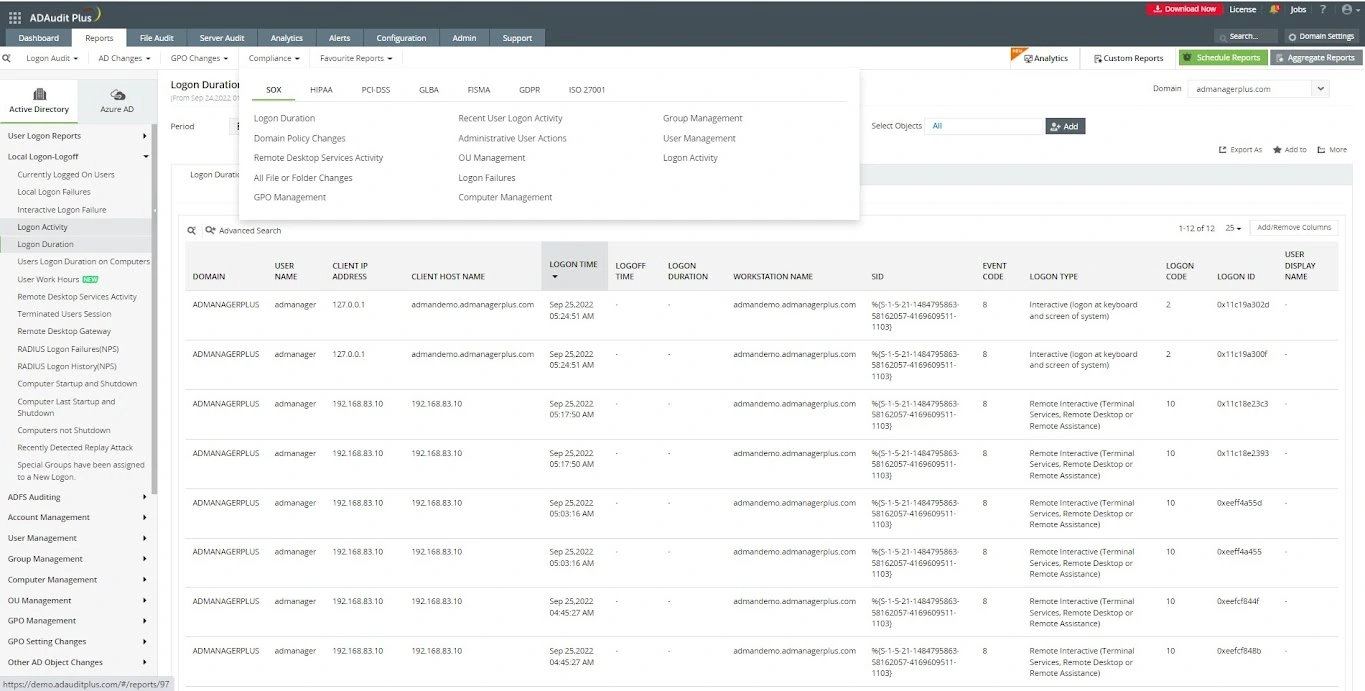Open Advanced Search in the table
Image resolution: width=1365 pixels, height=691 pixels.
[243, 230]
